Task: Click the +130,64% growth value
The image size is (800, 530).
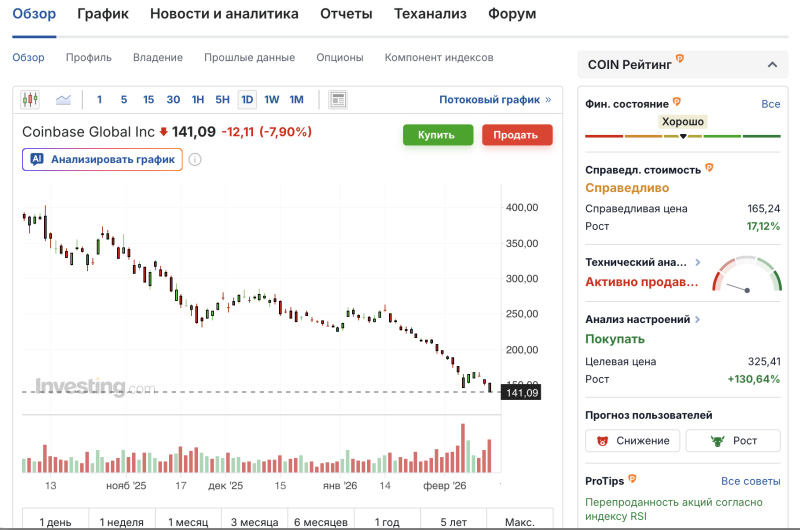Action: click(x=754, y=379)
